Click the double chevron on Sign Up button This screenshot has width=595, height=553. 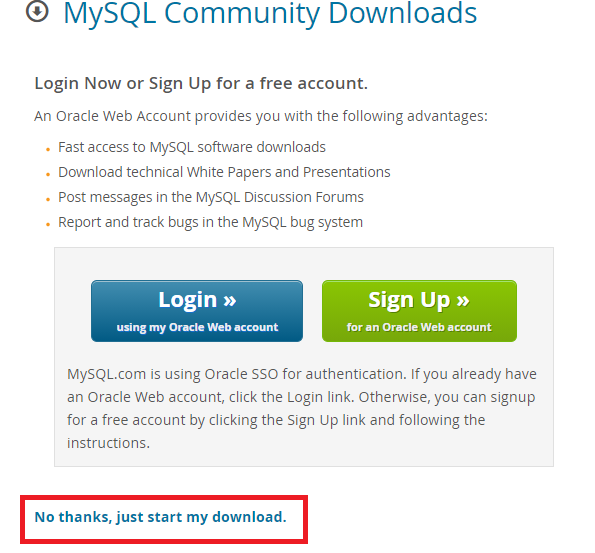pyautogui.click(x=463, y=300)
